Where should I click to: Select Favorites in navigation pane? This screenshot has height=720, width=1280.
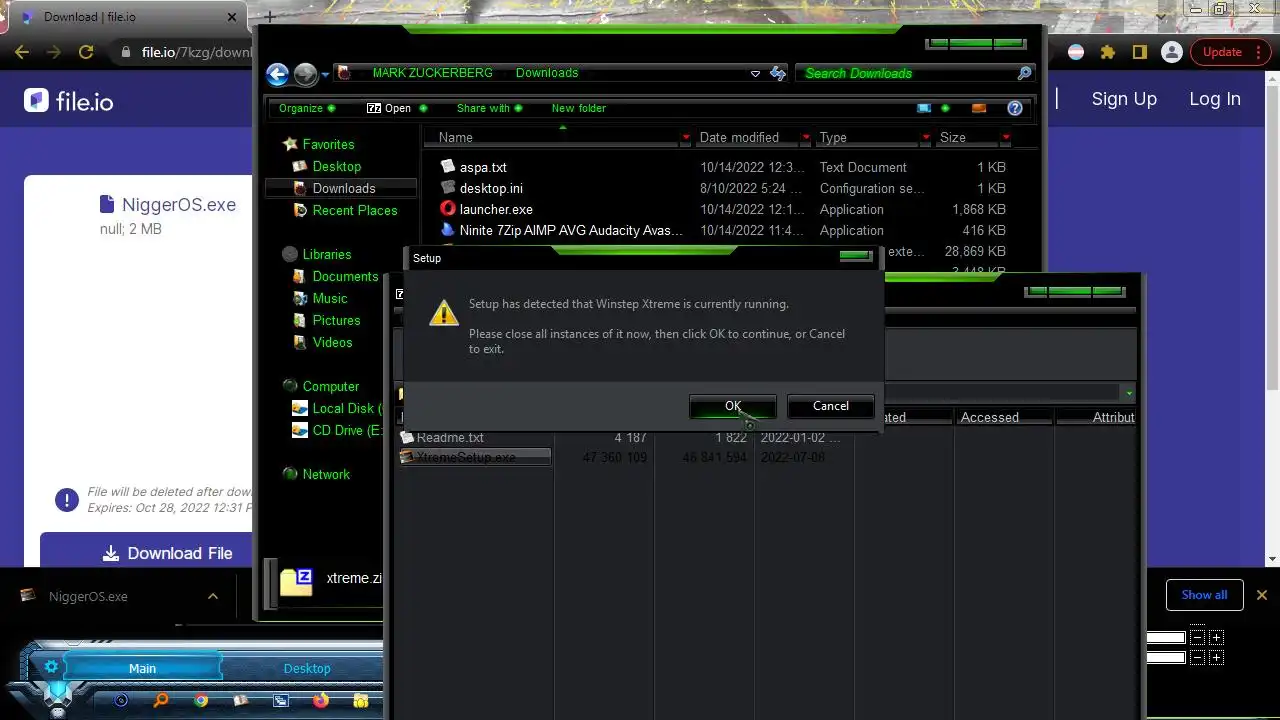point(328,144)
